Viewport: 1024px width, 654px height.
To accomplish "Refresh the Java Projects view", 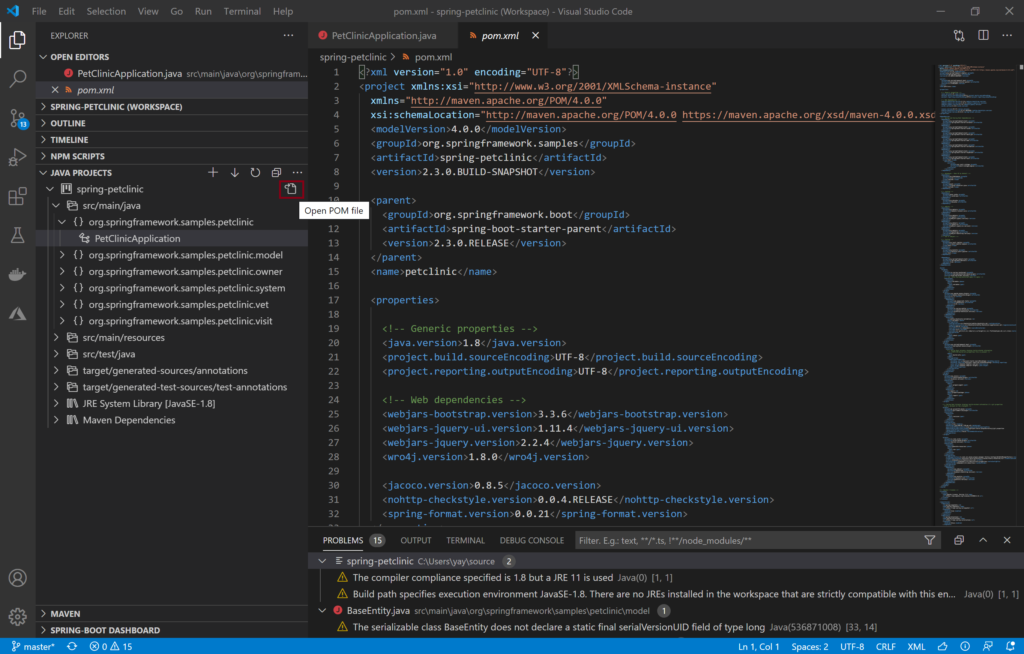I will (x=255, y=172).
